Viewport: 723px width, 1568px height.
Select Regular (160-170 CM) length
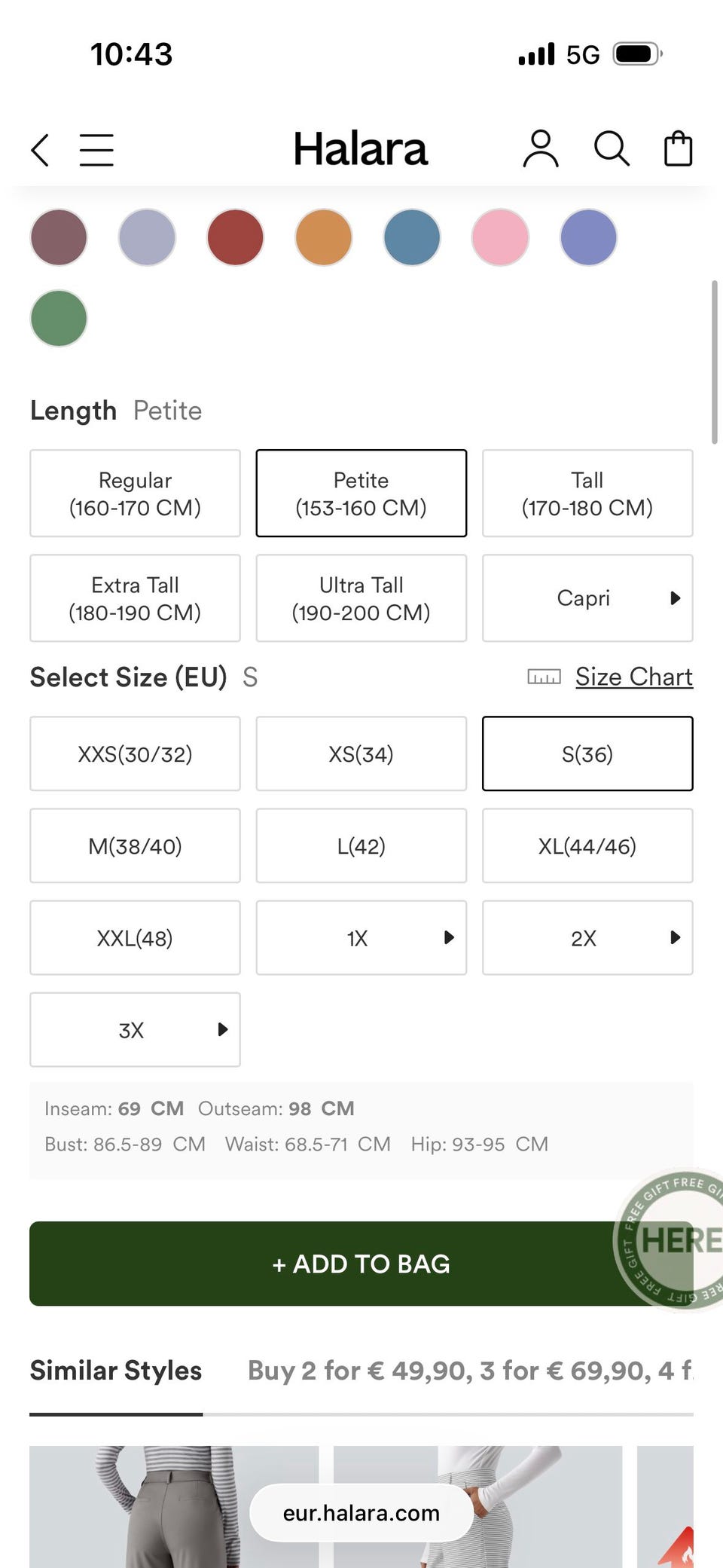[x=136, y=494]
